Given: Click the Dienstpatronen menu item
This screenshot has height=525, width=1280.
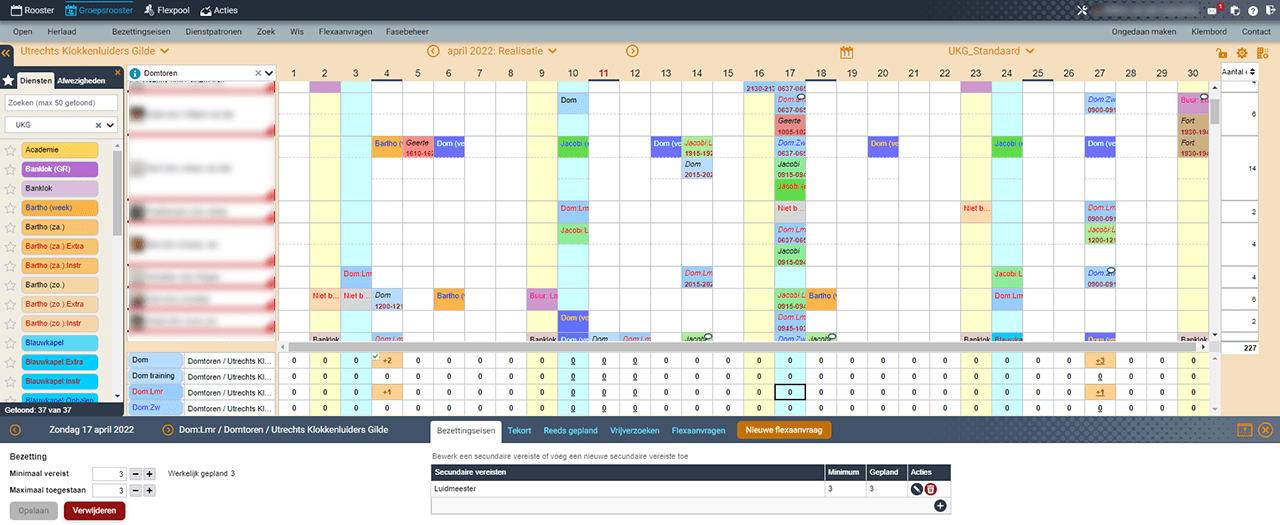Looking at the screenshot, I should tap(214, 31).
